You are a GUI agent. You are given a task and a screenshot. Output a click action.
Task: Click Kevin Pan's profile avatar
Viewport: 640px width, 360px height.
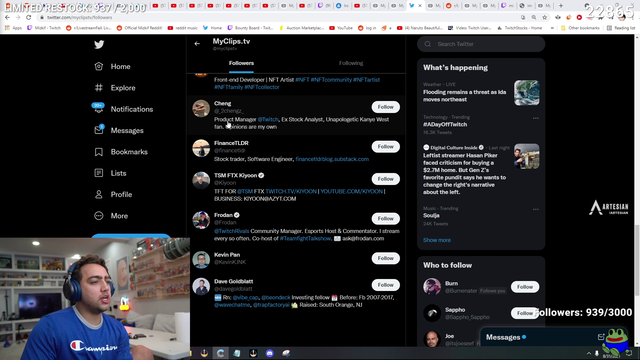(201, 259)
